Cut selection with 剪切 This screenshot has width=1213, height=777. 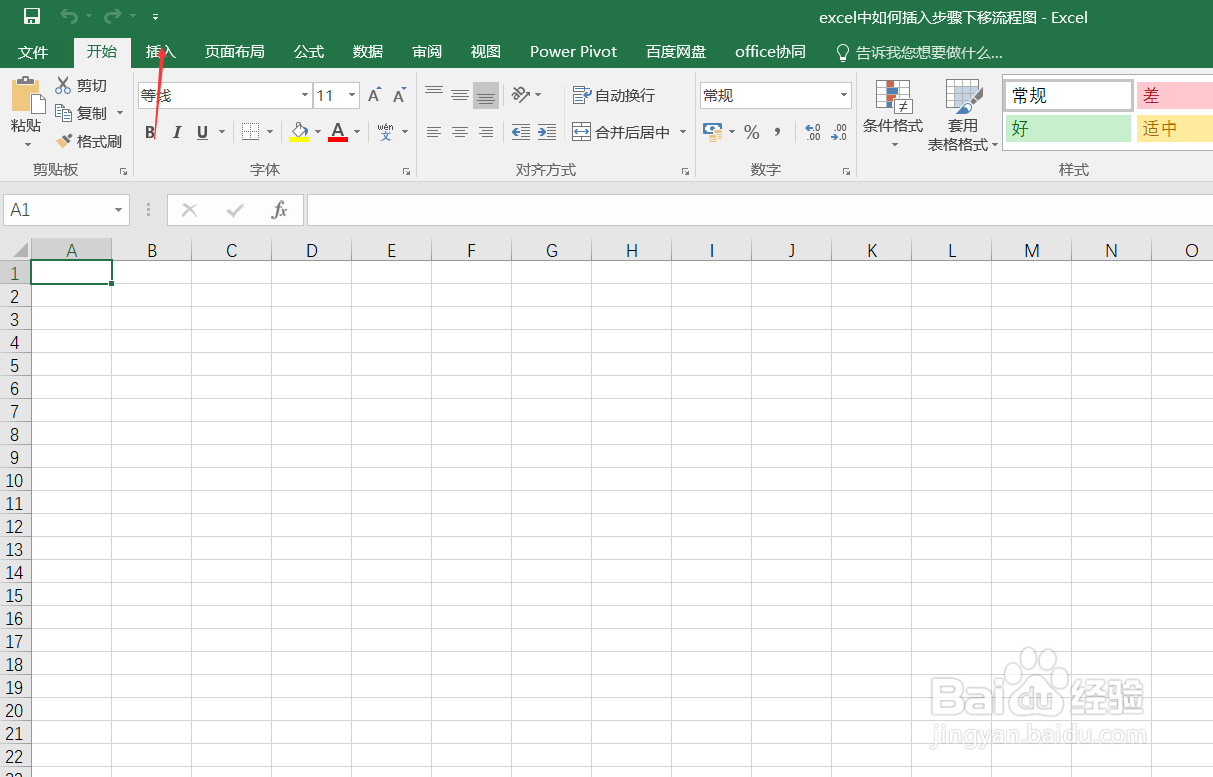pos(81,86)
